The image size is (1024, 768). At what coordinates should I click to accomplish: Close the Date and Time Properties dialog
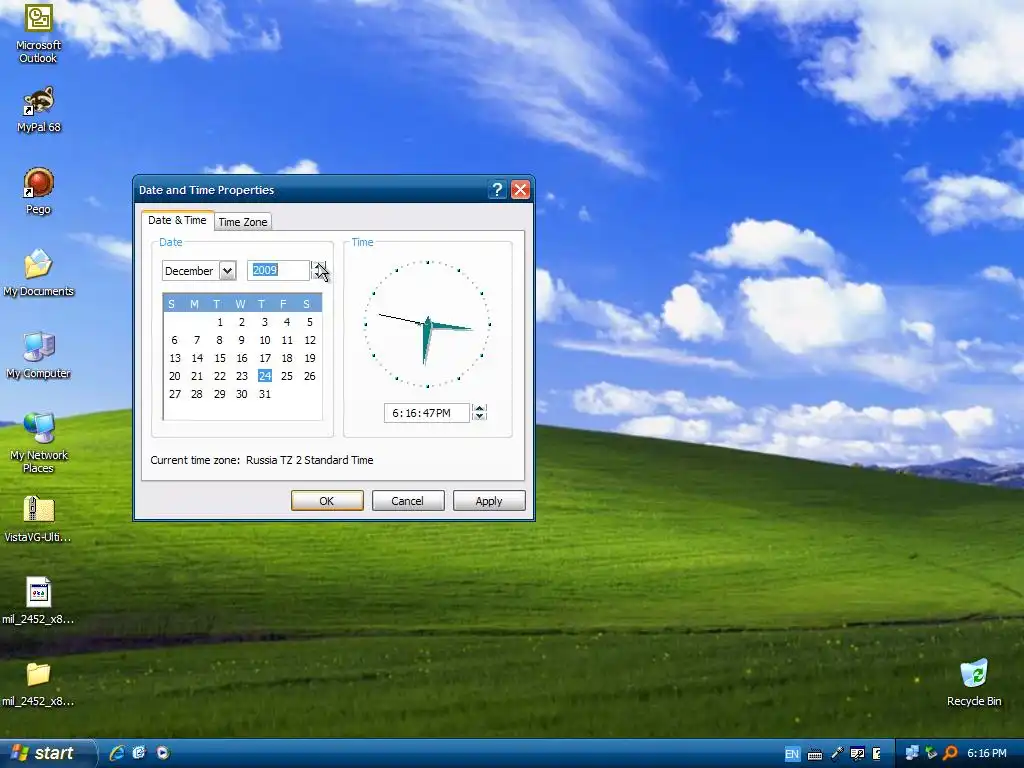point(520,190)
